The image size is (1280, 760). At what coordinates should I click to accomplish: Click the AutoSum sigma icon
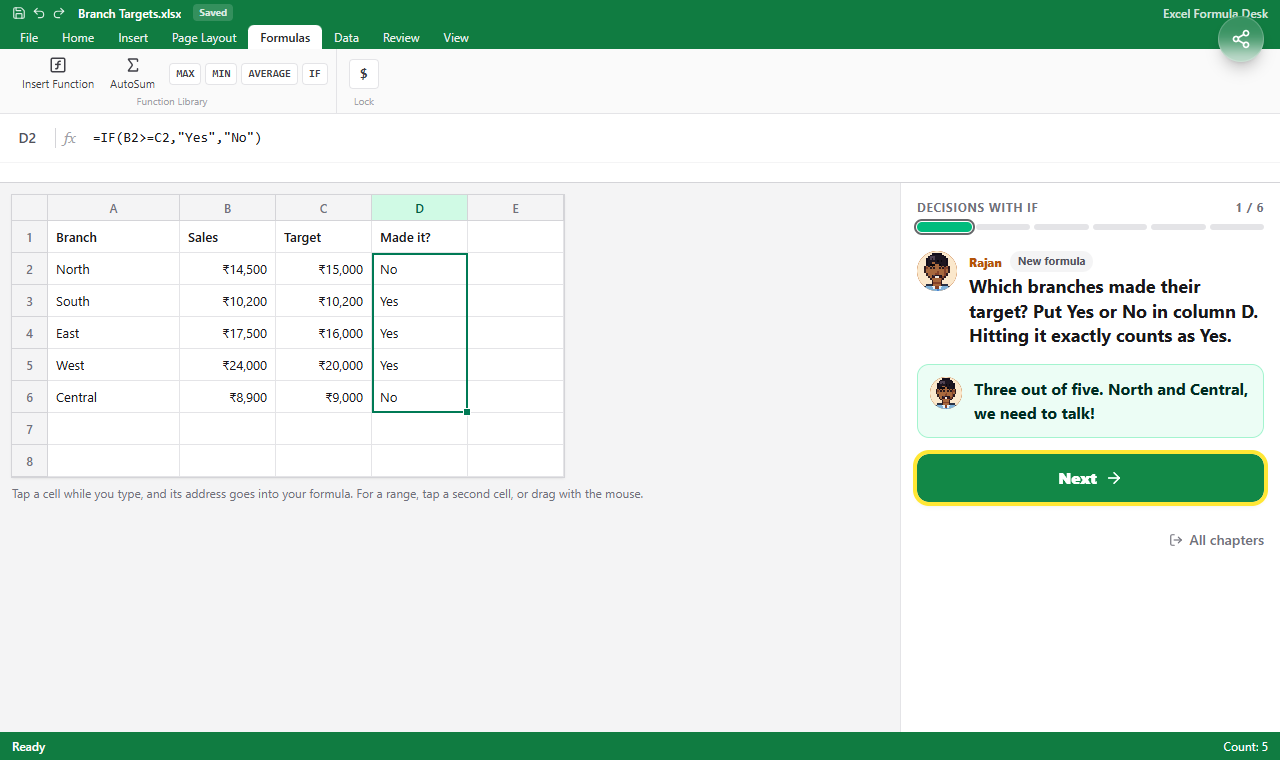[x=132, y=65]
